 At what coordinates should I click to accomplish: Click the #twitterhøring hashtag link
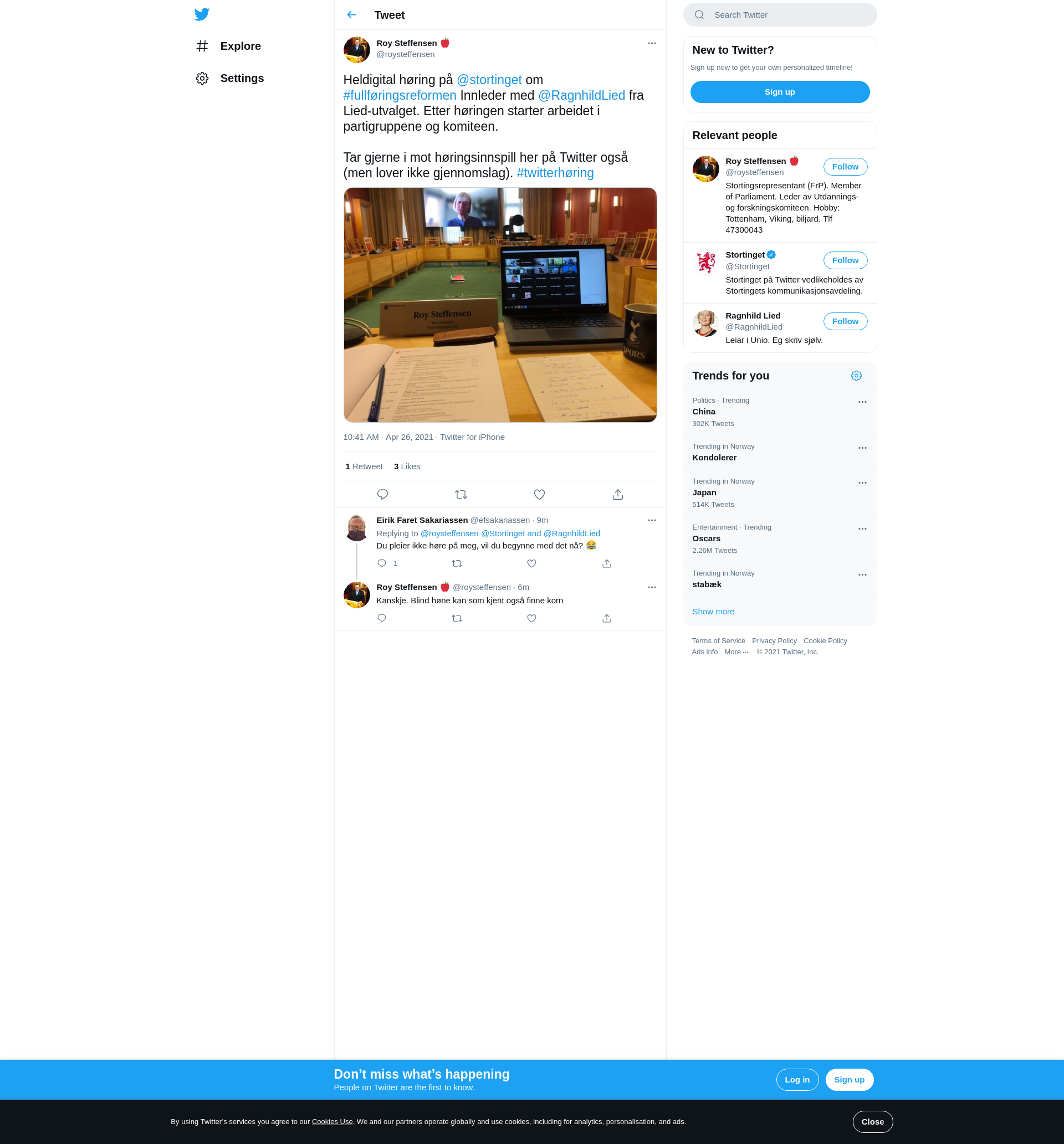555,173
